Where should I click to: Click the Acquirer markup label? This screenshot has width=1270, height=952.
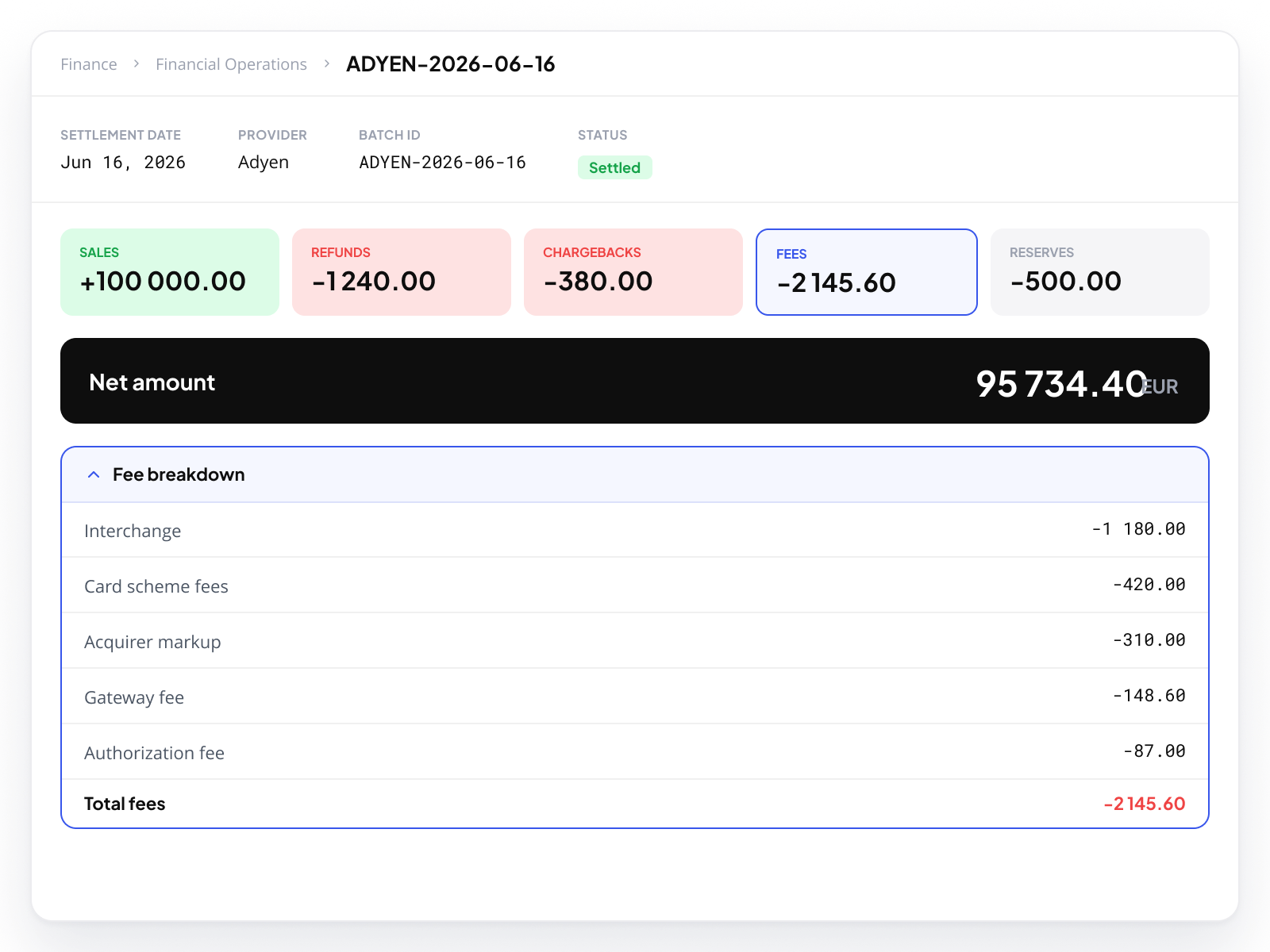point(152,642)
